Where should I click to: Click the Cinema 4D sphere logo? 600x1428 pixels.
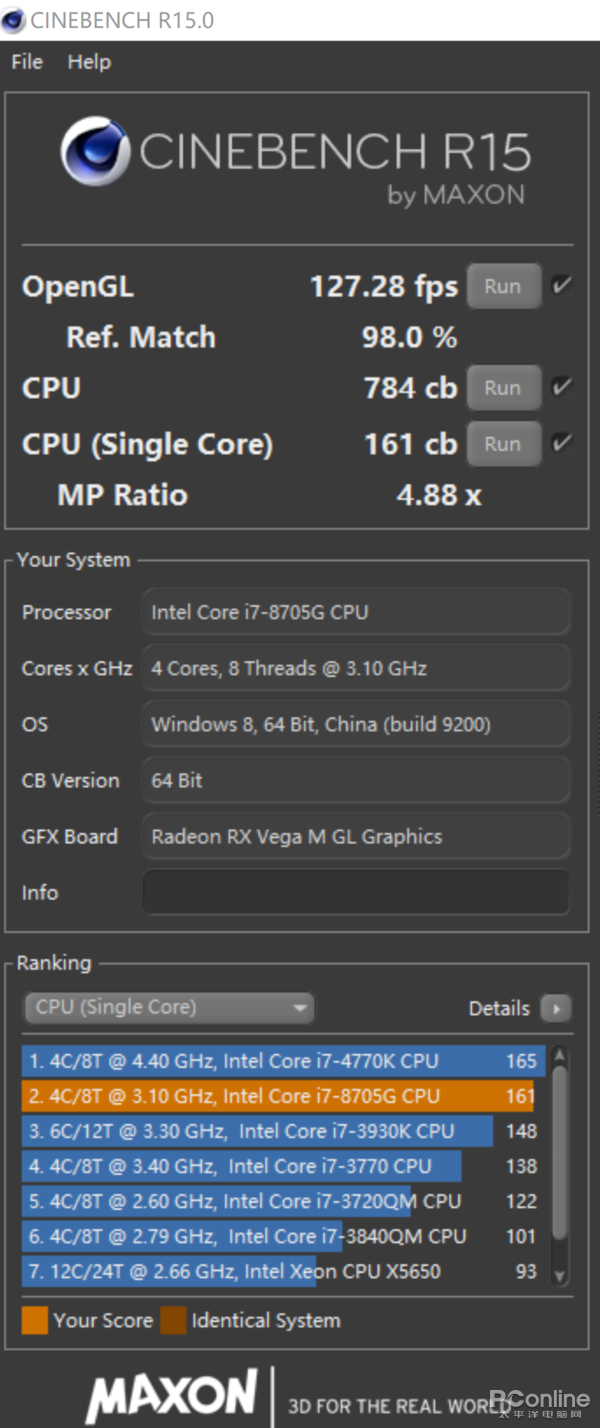click(x=95, y=151)
